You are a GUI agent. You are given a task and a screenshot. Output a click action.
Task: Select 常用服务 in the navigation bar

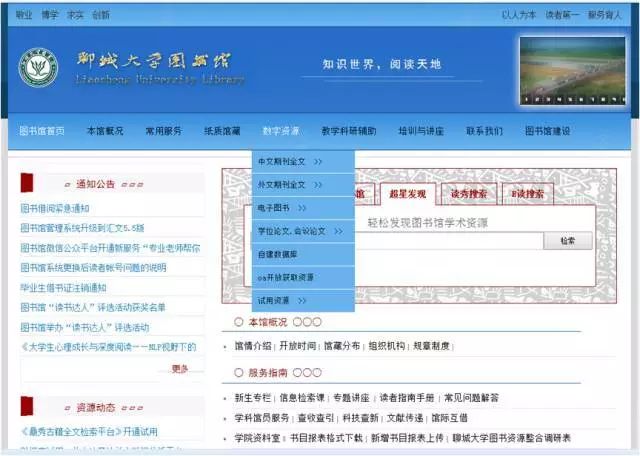point(164,131)
